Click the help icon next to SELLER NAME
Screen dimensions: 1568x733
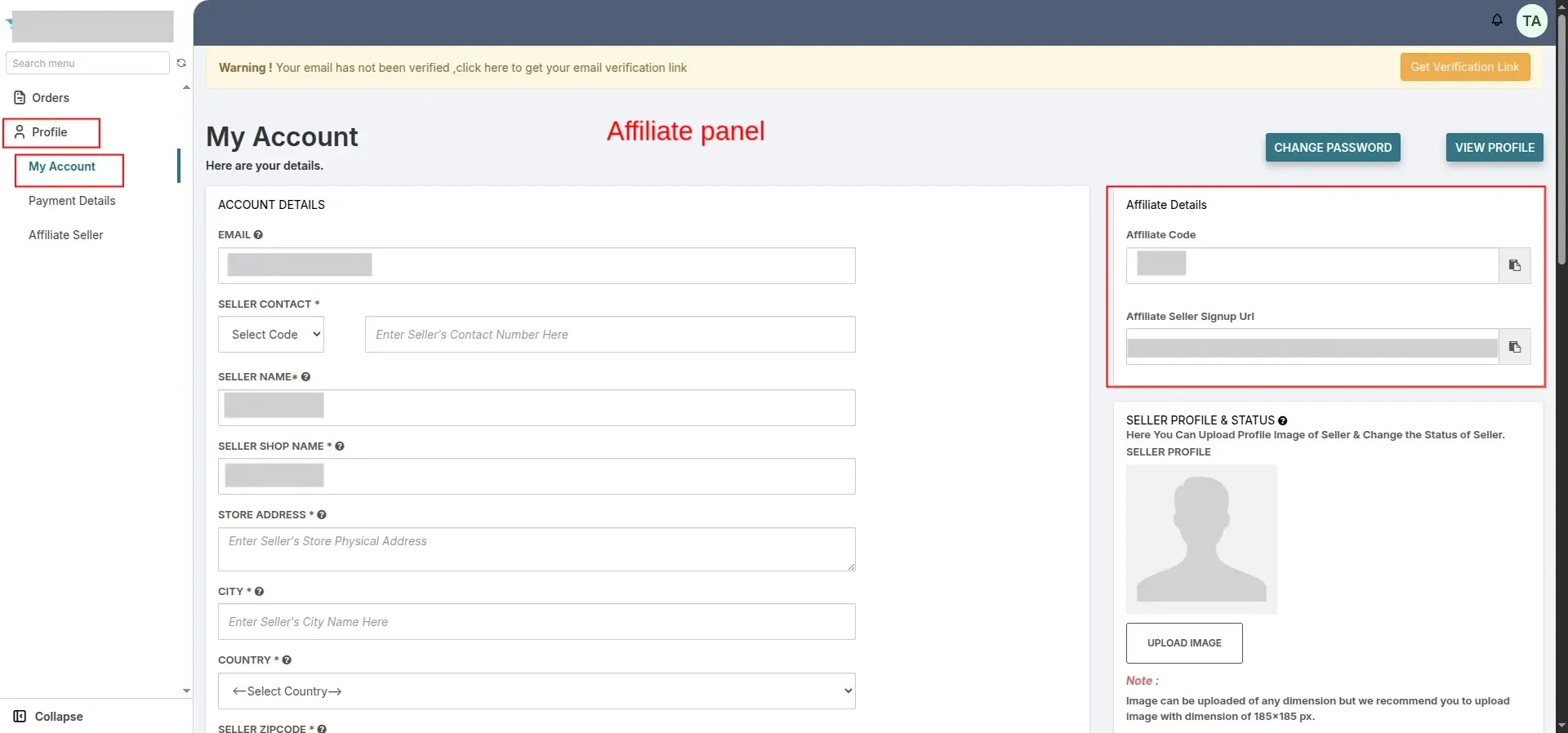click(x=305, y=376)
